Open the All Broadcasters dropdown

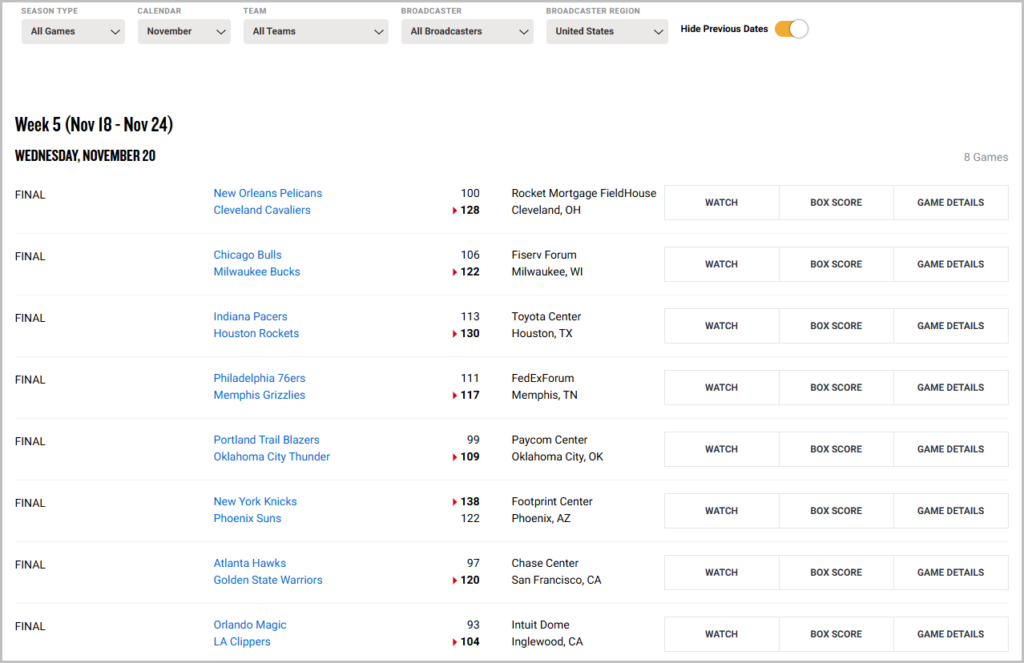pyautogui.click(x=468, y=31)
